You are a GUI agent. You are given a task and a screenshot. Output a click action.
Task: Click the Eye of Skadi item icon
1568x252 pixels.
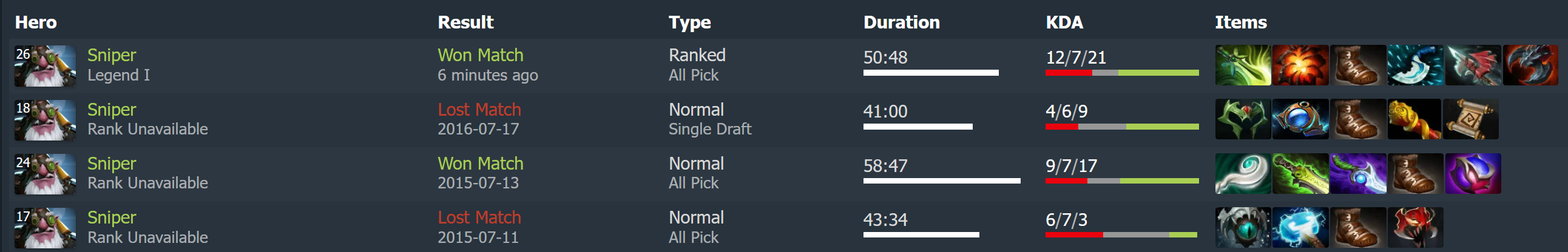pos(1243,227)
